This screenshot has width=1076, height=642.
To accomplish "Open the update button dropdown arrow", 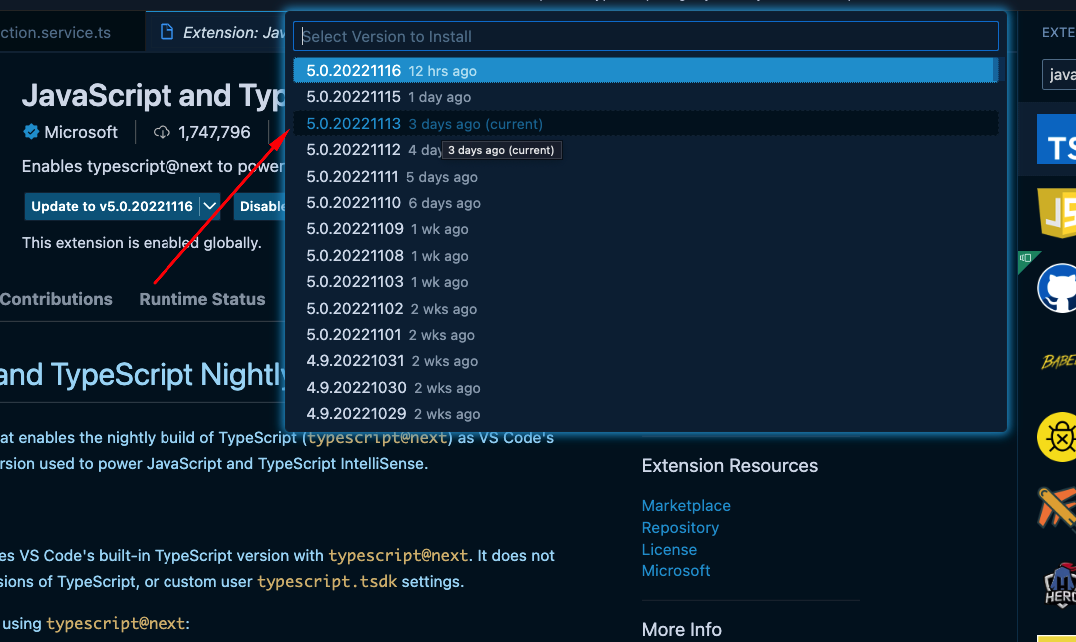I will coord(210,206).
